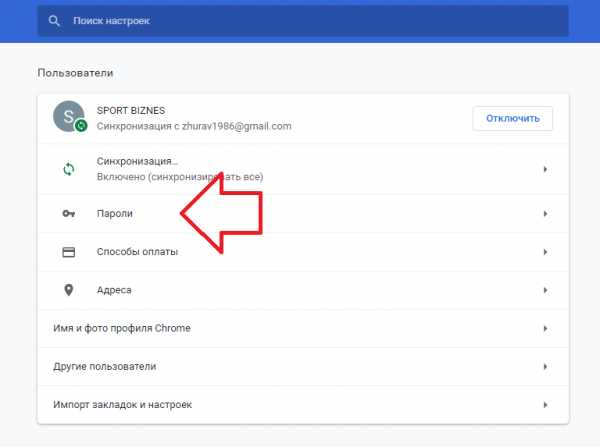Focus the Поиск настроек search field

[303, 21]
